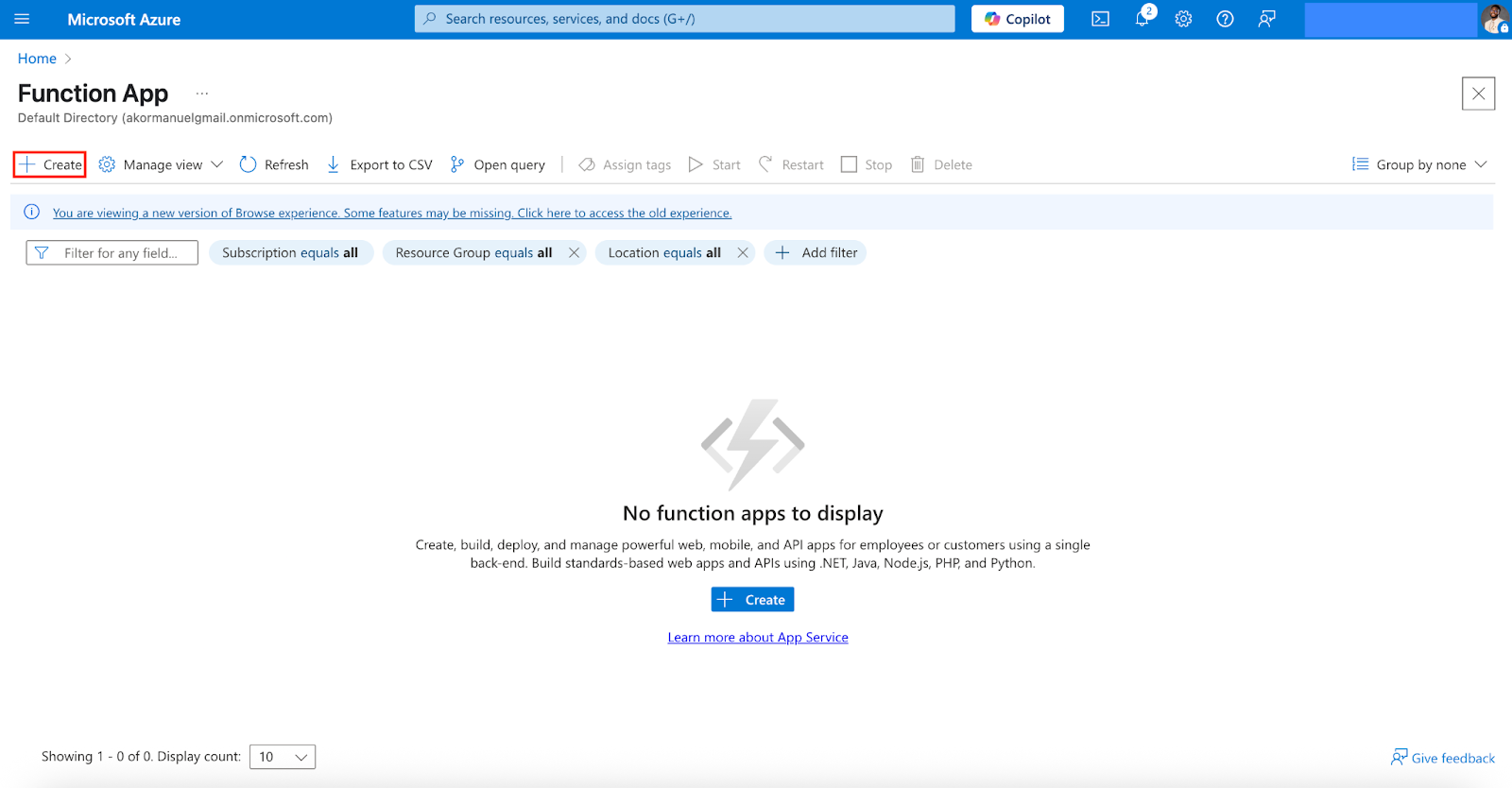The height and width of the screenshot is (788, 1512).
Task: Click Give feedback link
Action: click(1443, 758)
